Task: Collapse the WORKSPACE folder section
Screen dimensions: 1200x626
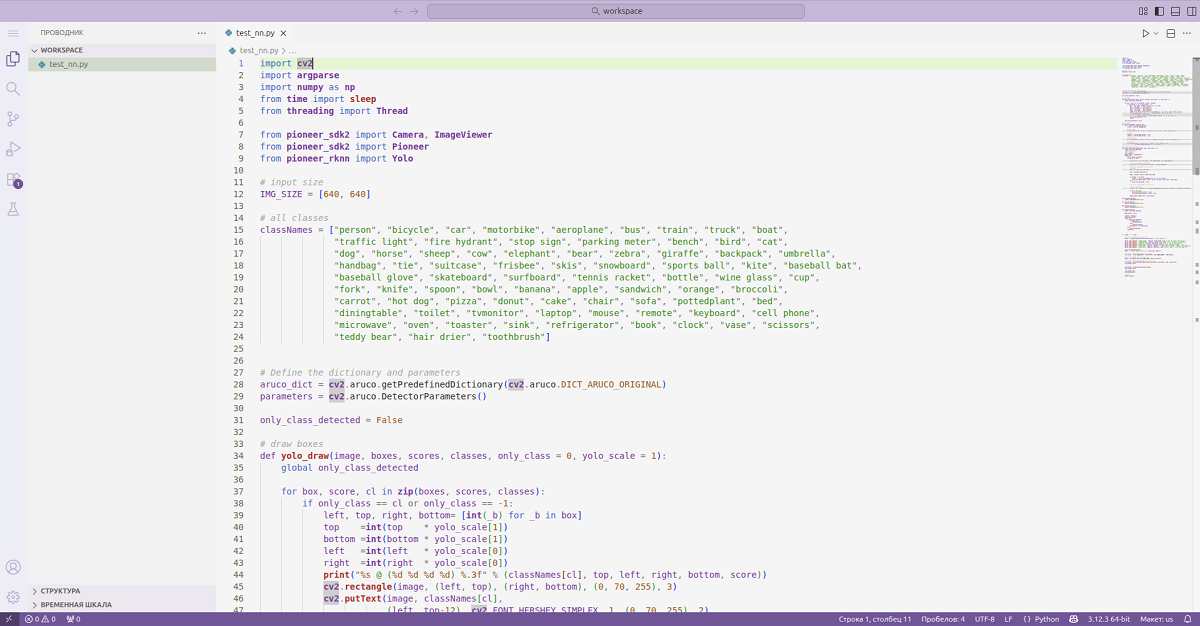Action: [62, 50]
